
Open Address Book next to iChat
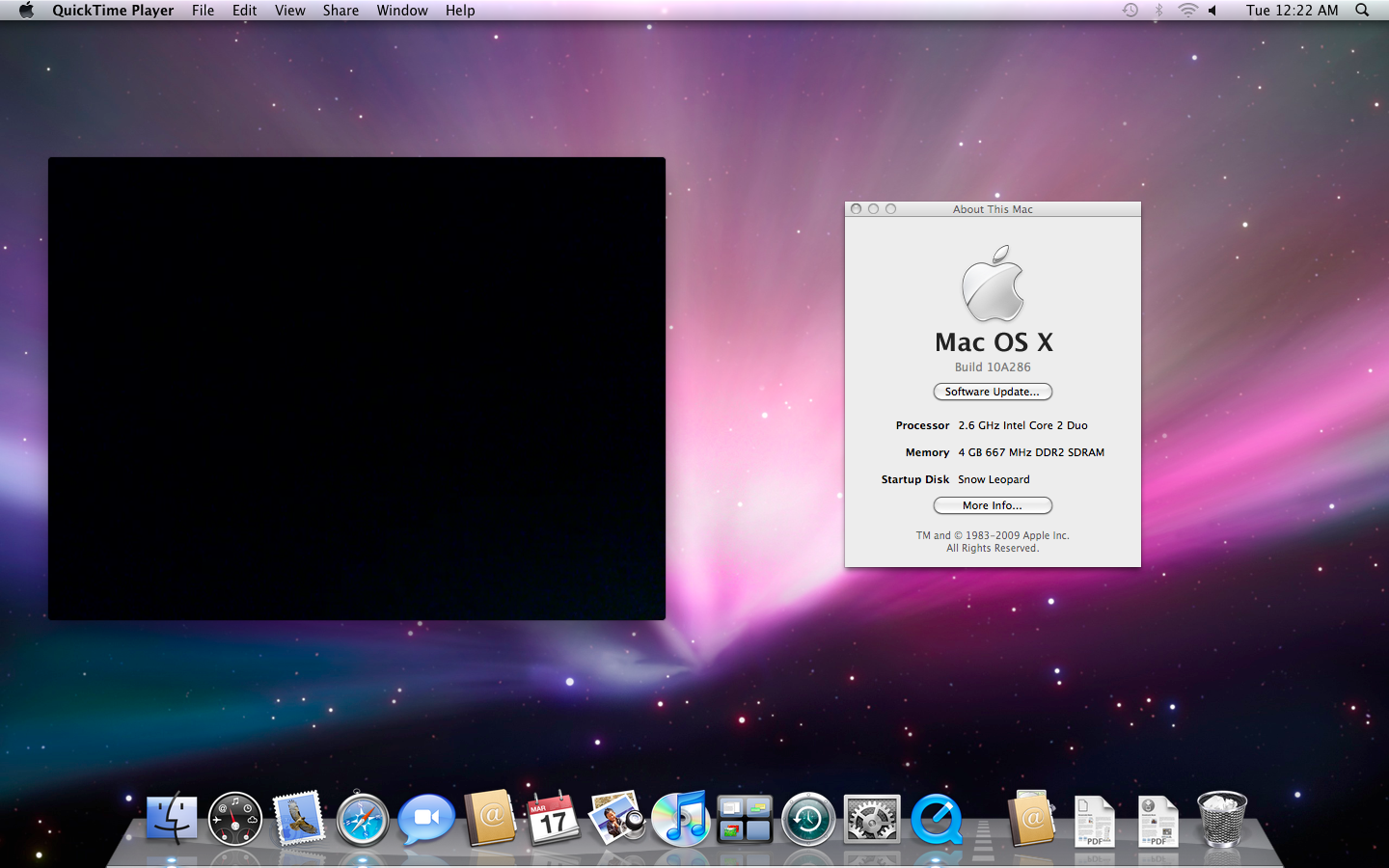(x=490, y=819)
